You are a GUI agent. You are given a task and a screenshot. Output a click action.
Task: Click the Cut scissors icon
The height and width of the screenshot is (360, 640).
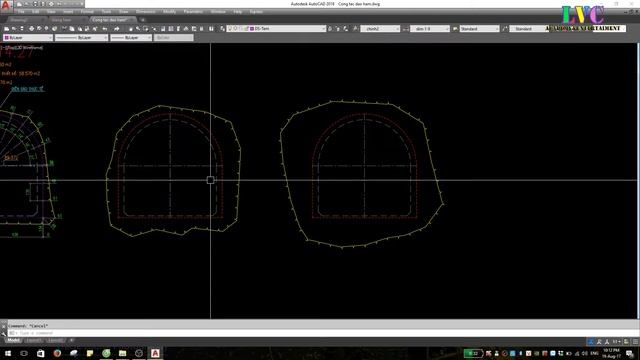[x=64, y=29]
